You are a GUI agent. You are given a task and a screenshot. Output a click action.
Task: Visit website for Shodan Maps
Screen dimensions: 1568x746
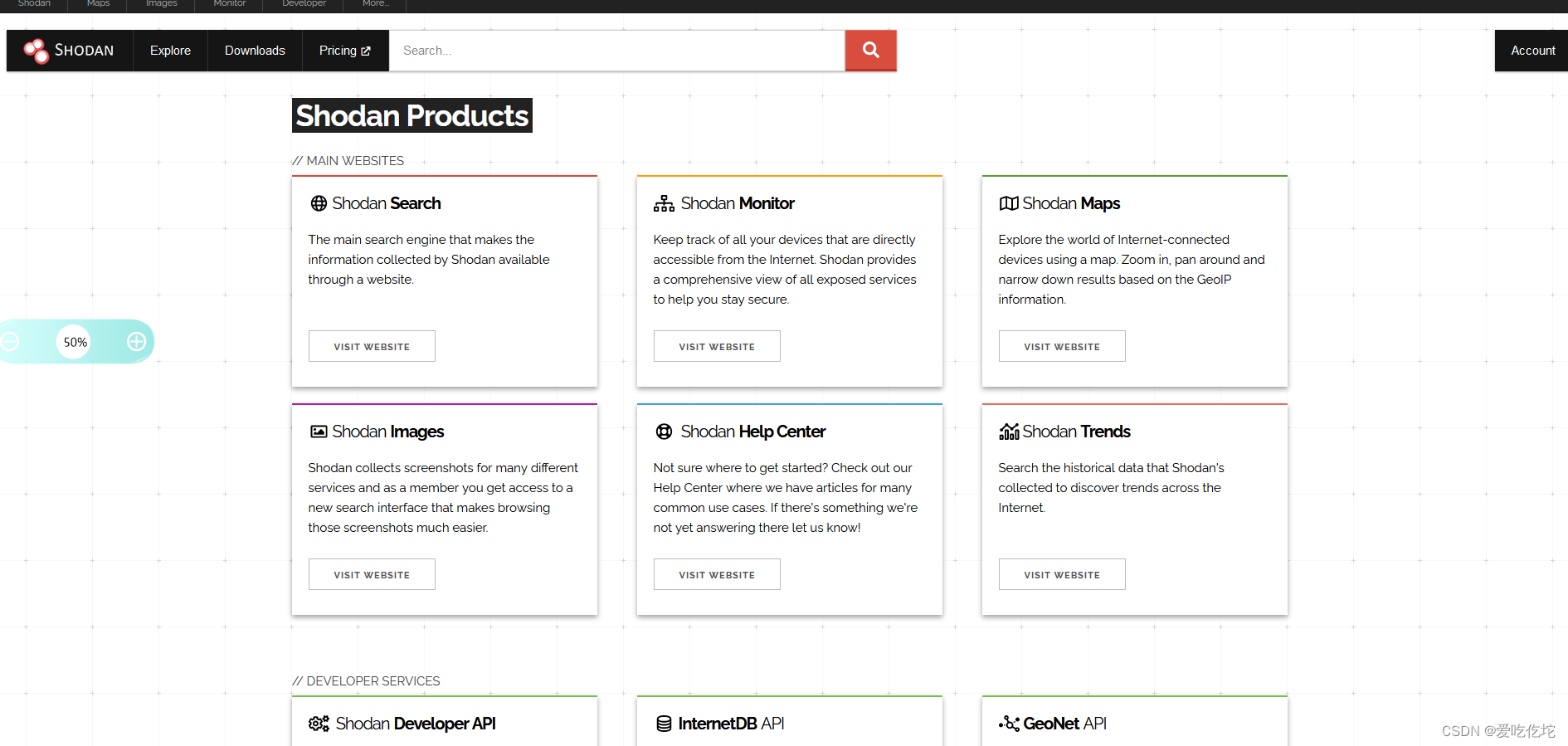click(x=1062, y=346)
